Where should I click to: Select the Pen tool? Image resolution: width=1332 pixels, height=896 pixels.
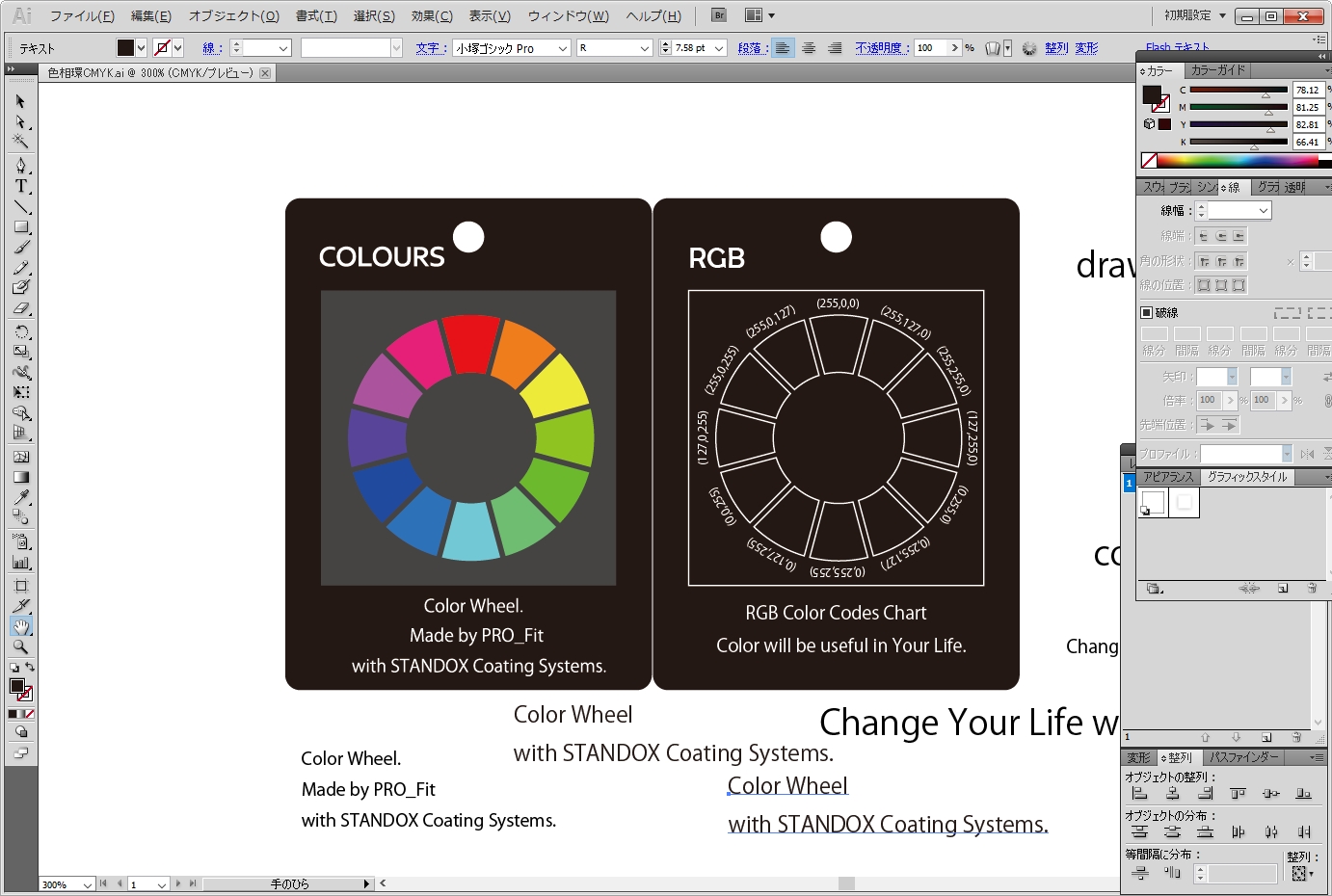pyautogui.click(x=20, y=166)
